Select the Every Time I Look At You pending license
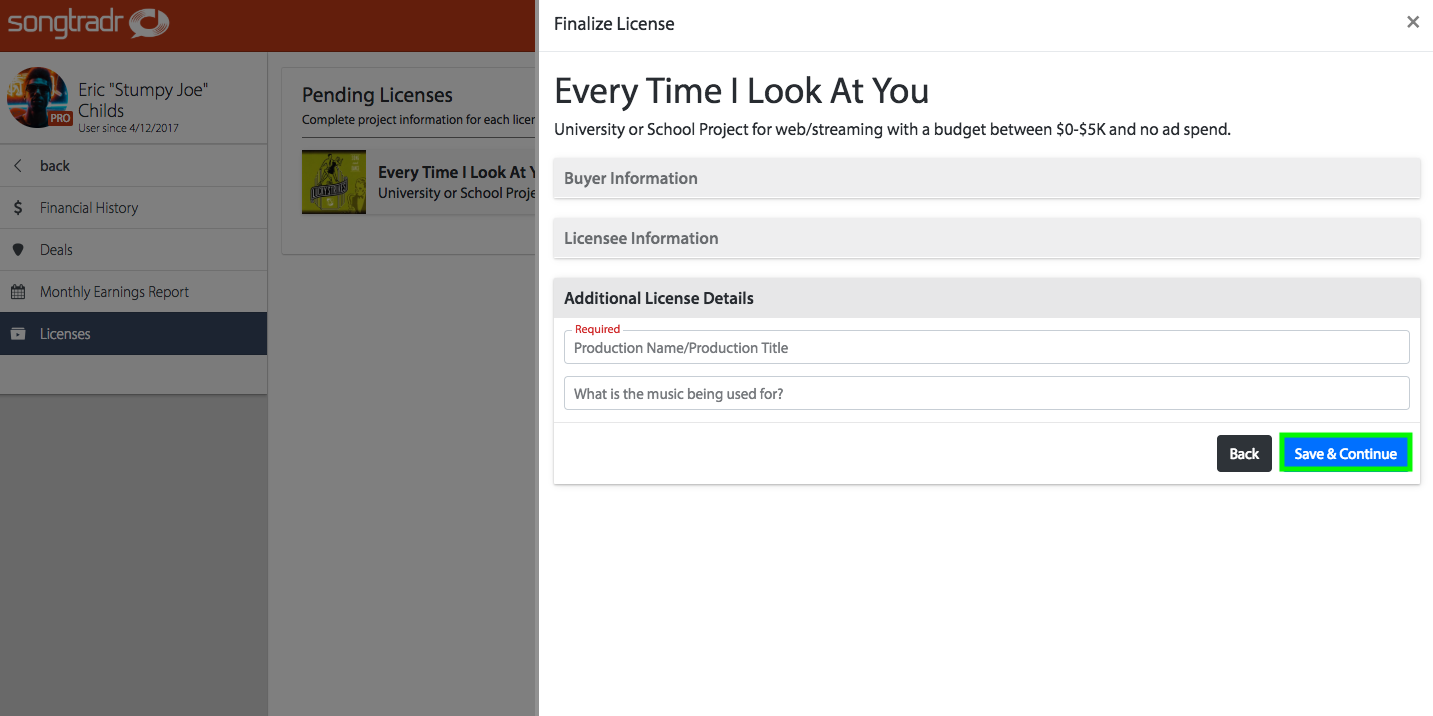Image resolution: width=1433 pixels, height=716 pixels. coord(420,182)
